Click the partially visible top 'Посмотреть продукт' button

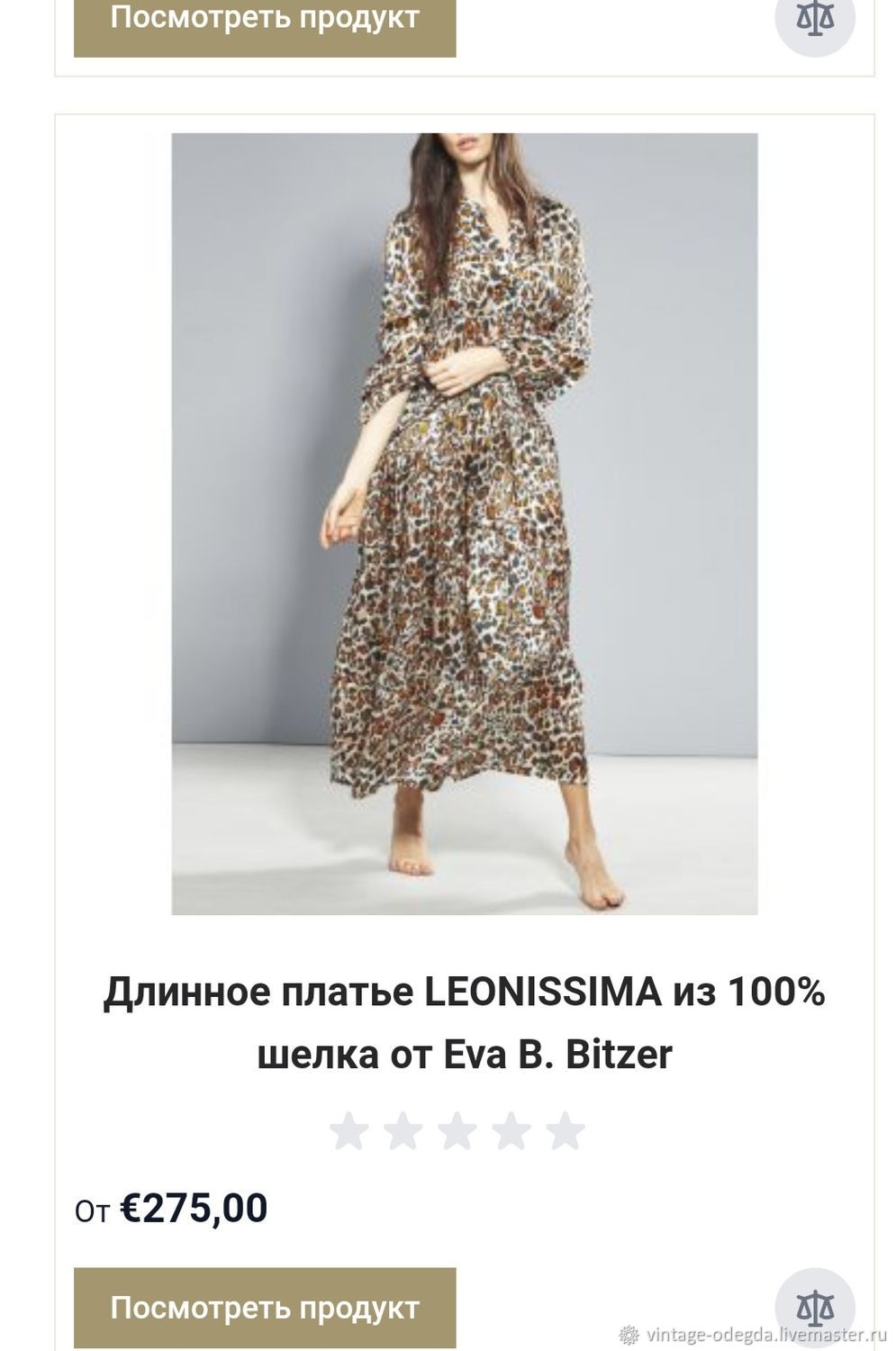click(x=265, y=25)
